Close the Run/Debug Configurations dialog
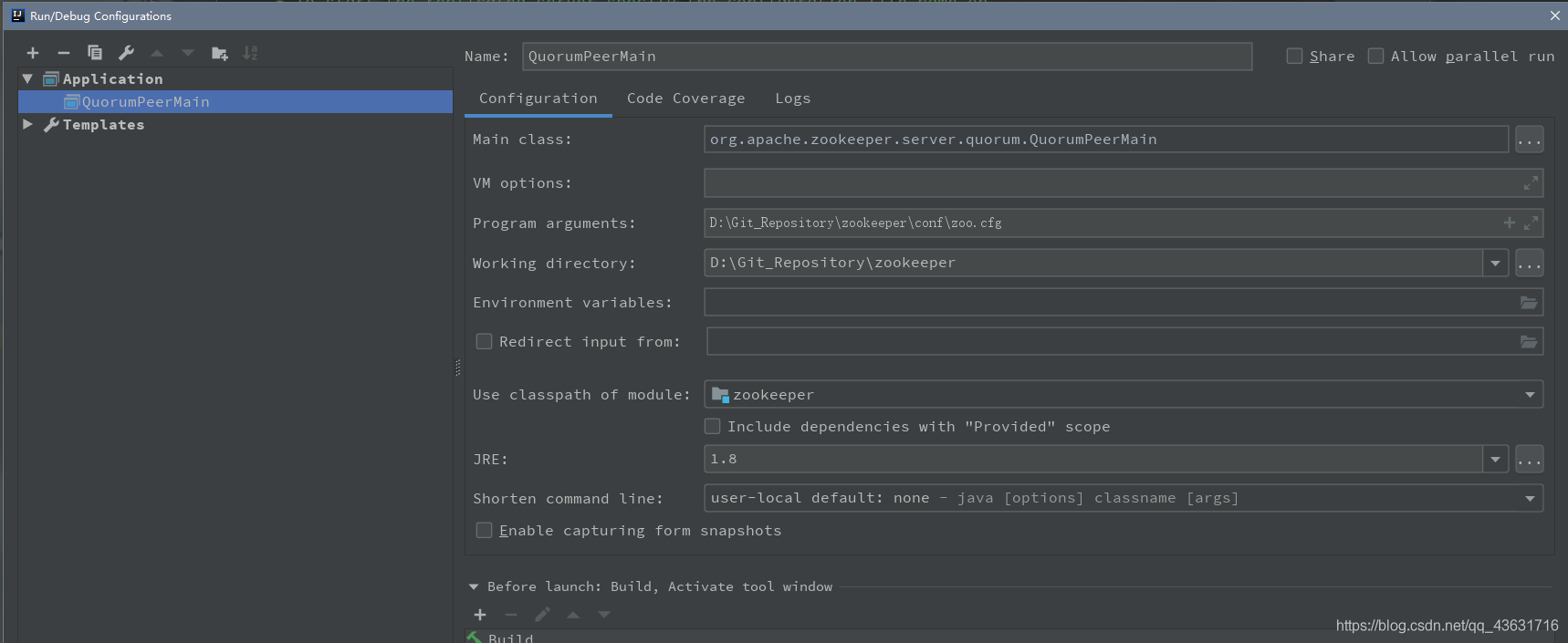1568x643 pixels. [x=1554, y=16]
